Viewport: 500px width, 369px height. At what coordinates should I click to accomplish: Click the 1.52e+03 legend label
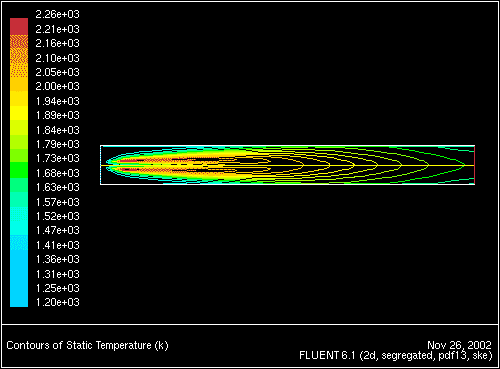[57, 216]
